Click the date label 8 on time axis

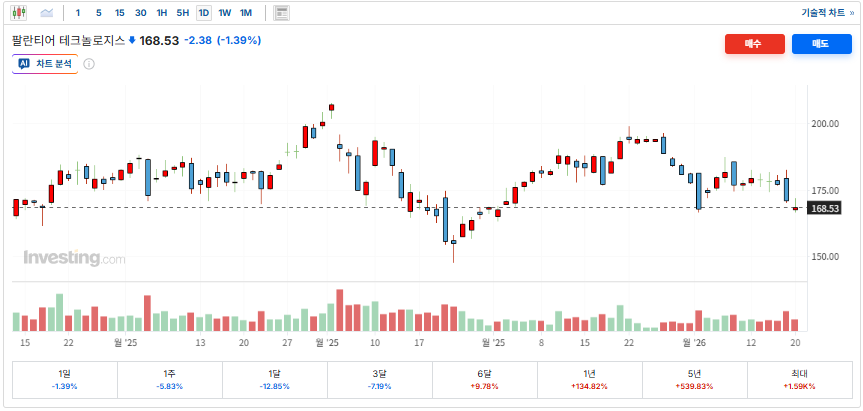(x=541, y=342)
